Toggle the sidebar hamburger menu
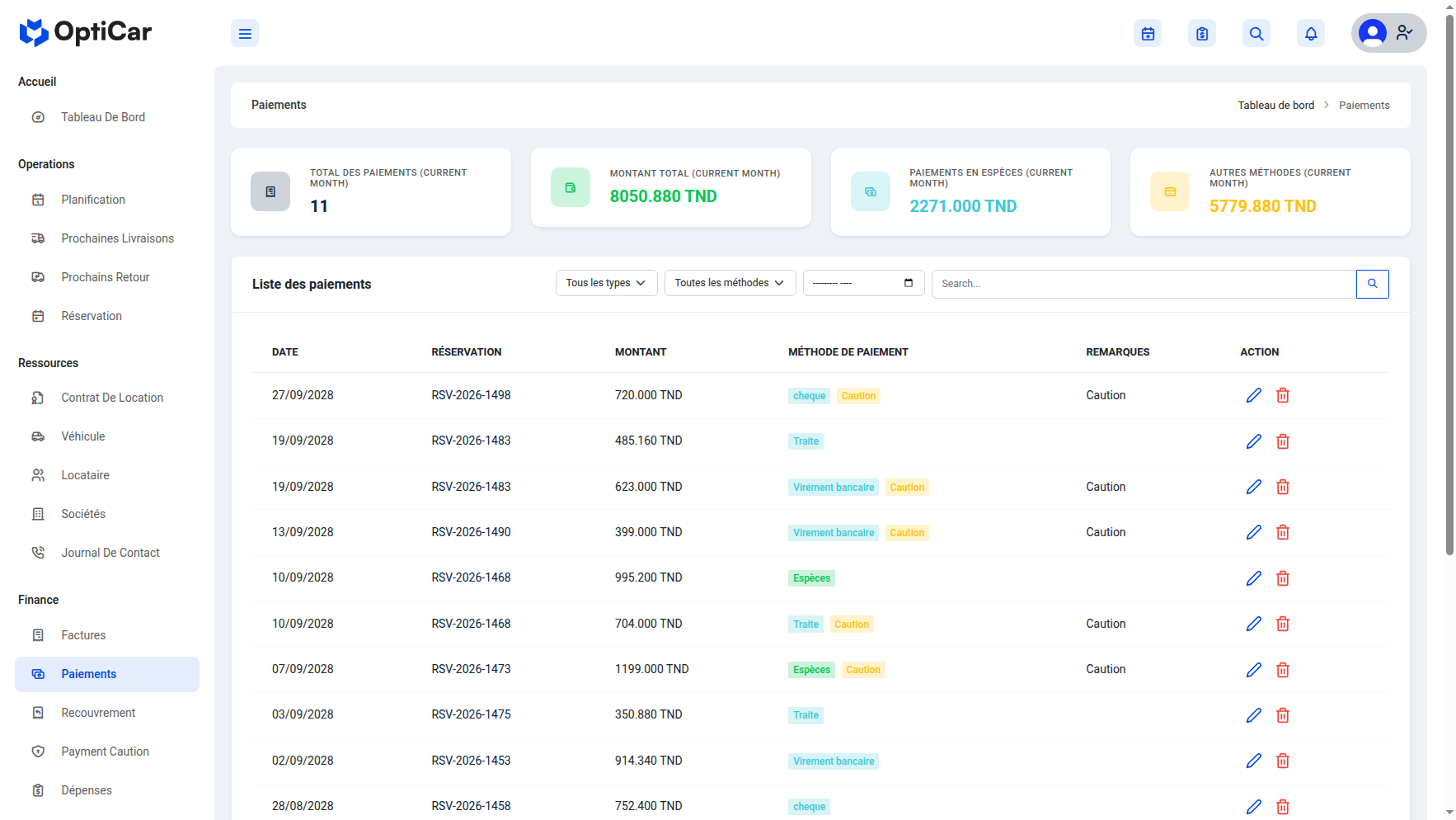Screen dimensions: 1456x820 click(245, 34)
